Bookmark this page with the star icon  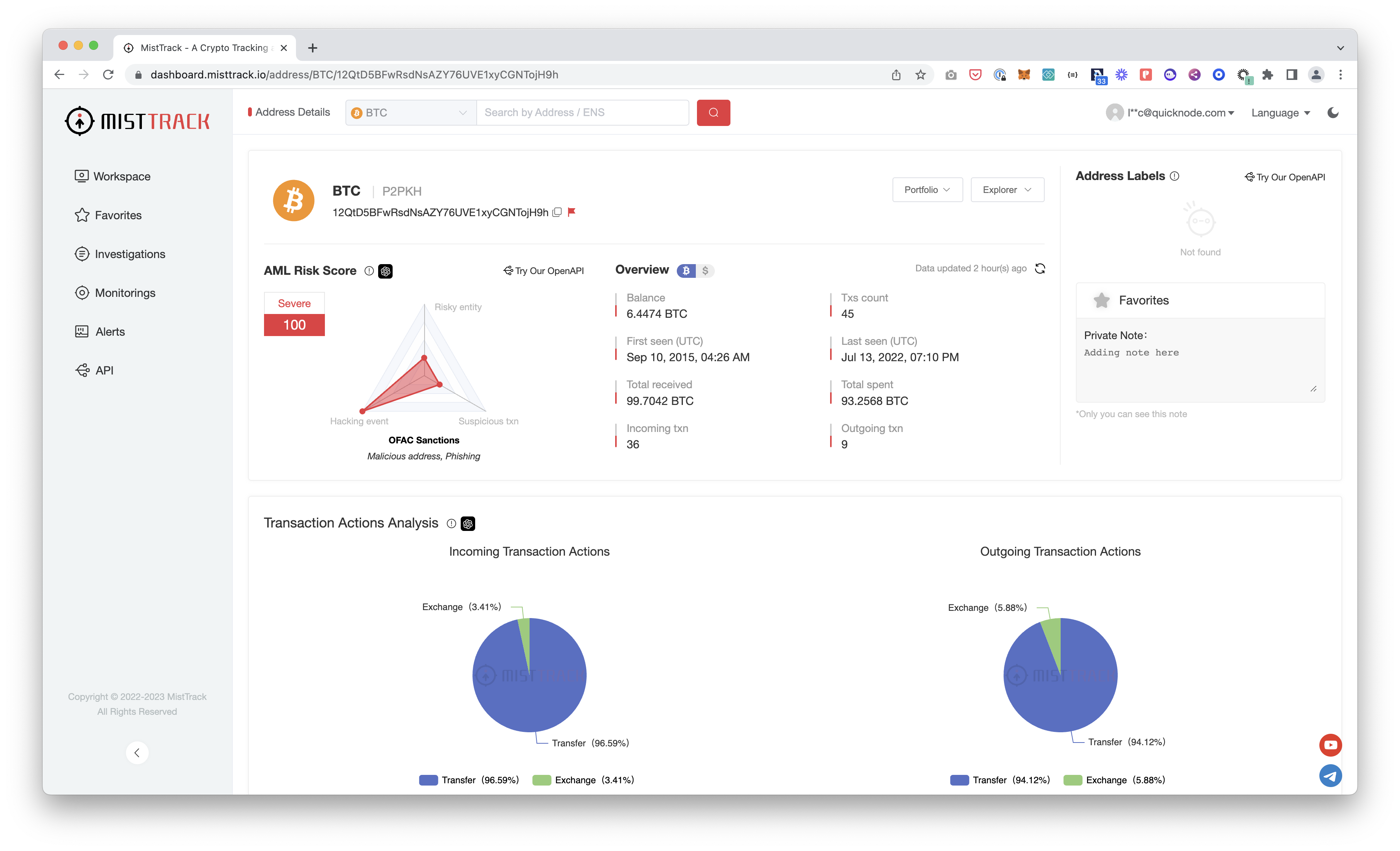(920, 75)
